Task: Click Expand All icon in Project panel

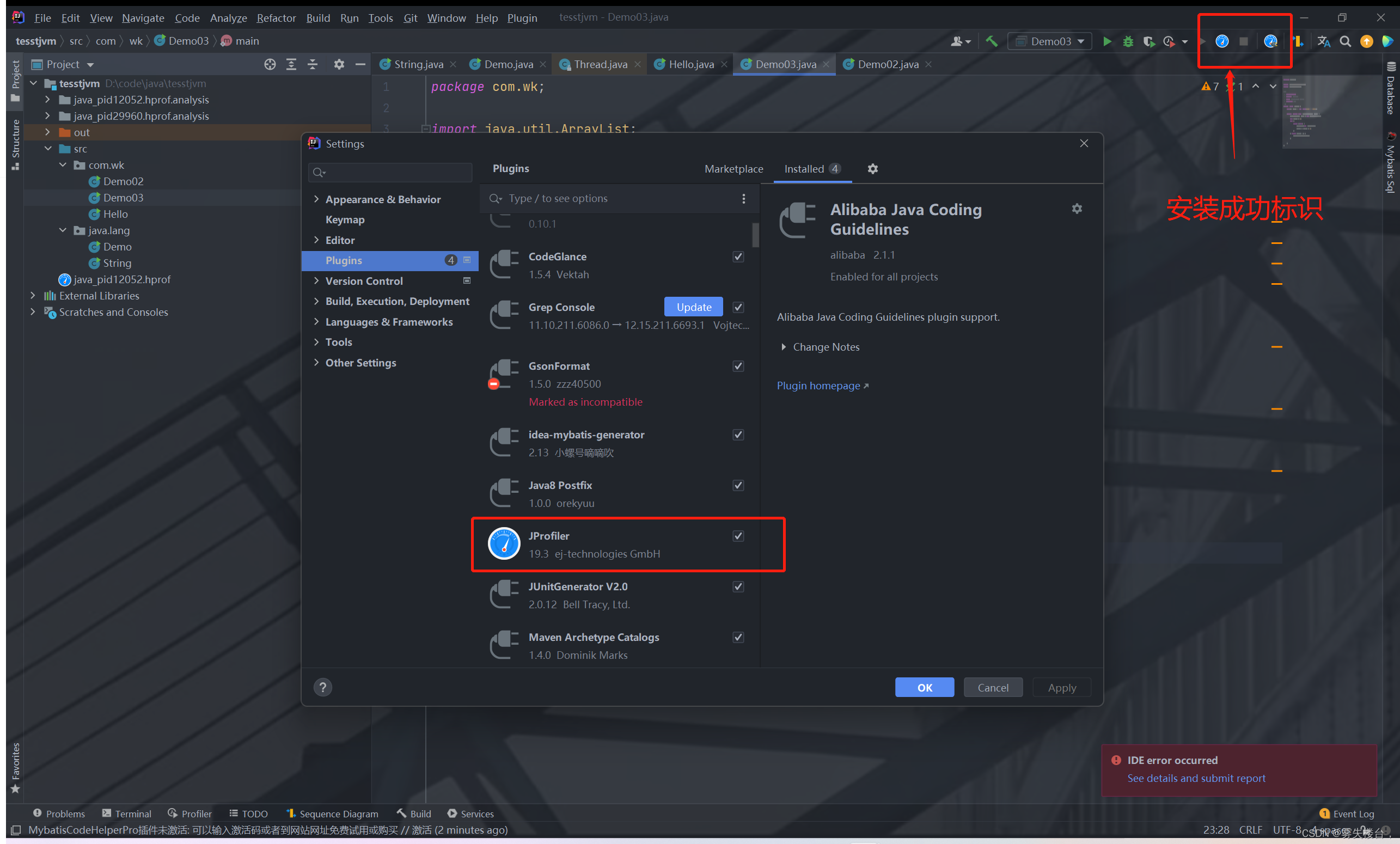Action: (x=291, y=64)
